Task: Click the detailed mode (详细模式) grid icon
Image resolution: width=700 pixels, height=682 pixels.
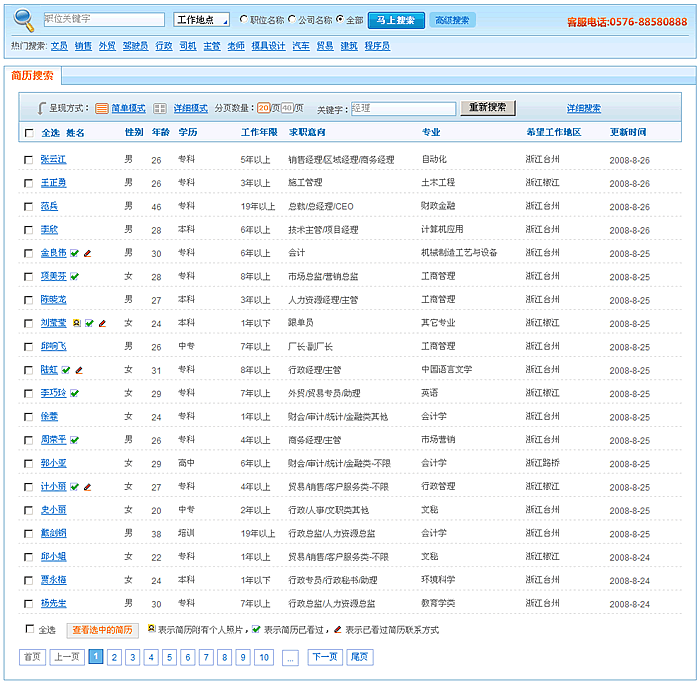Action: (160, 108)
